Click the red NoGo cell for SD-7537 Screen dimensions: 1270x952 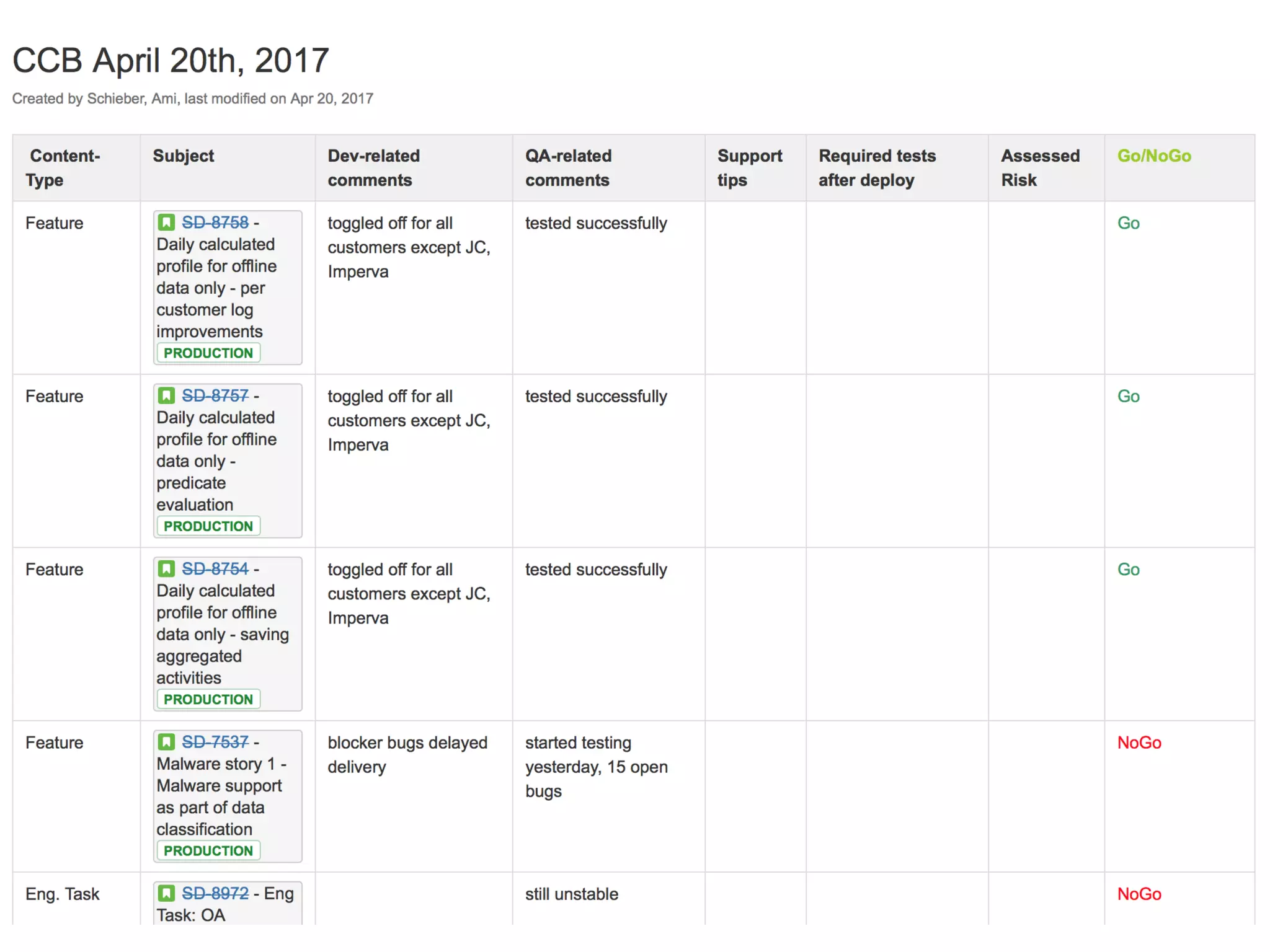pyautogui.click(x=1139, y=743)
